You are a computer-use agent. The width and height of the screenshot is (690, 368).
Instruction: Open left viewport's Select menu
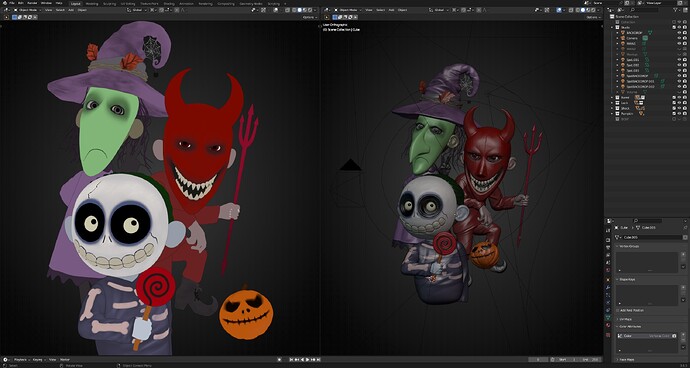60,10
